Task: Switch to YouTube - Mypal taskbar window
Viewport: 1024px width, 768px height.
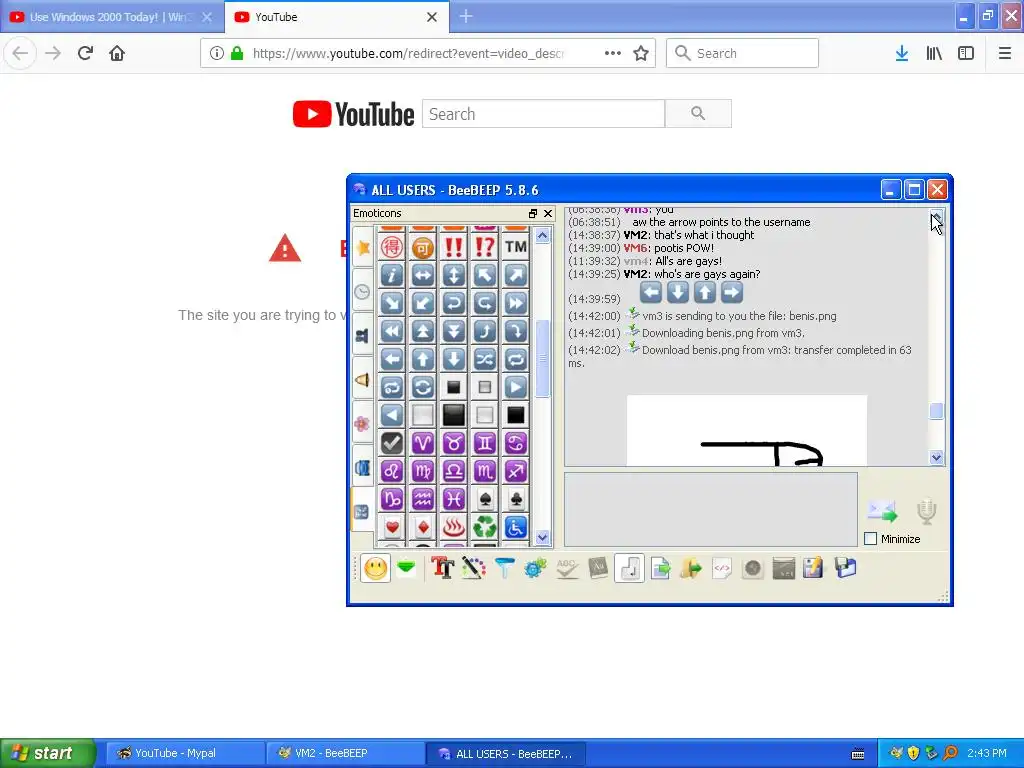Action: [x=185, y=753]
